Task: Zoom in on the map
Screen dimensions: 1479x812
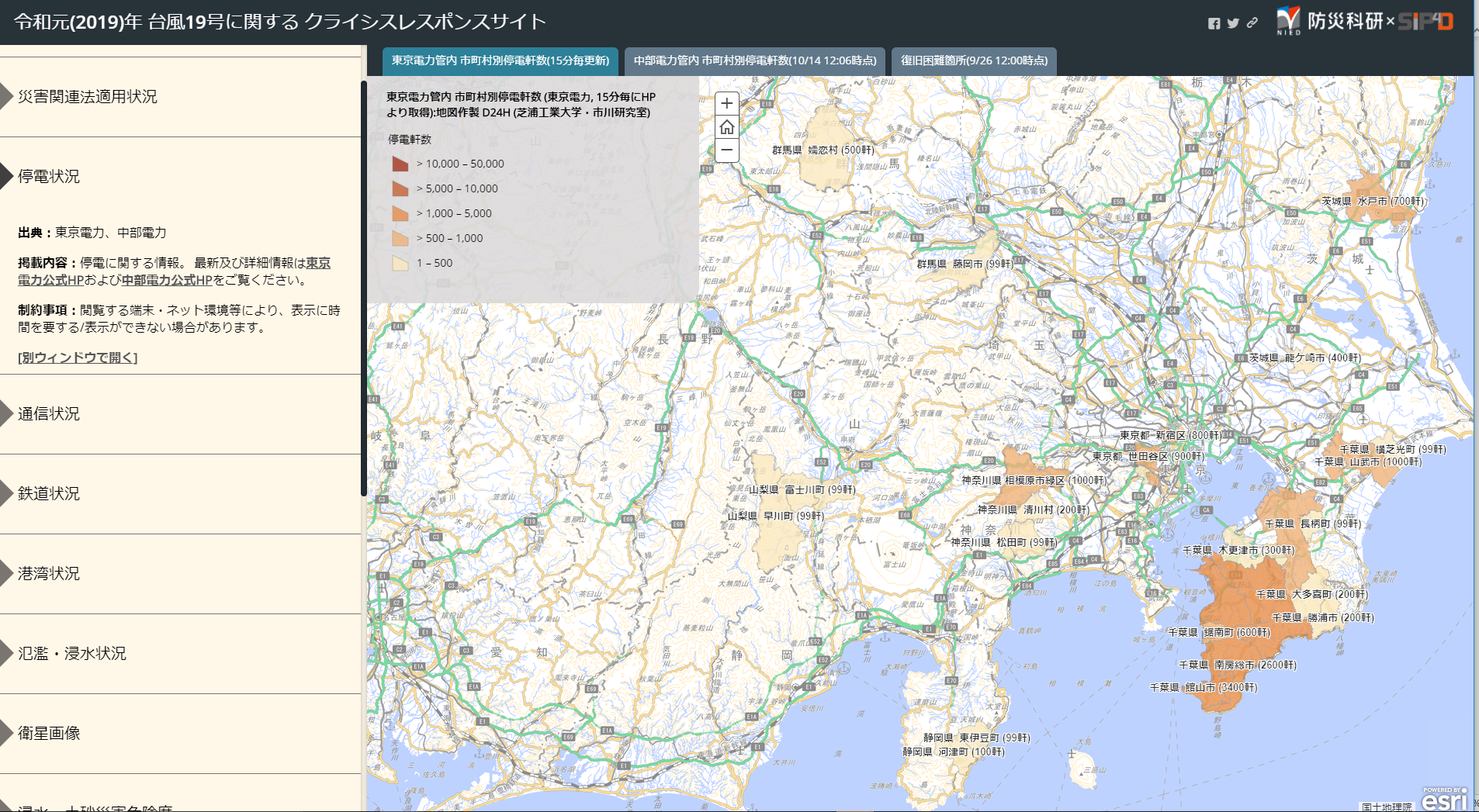Action: 726,103
